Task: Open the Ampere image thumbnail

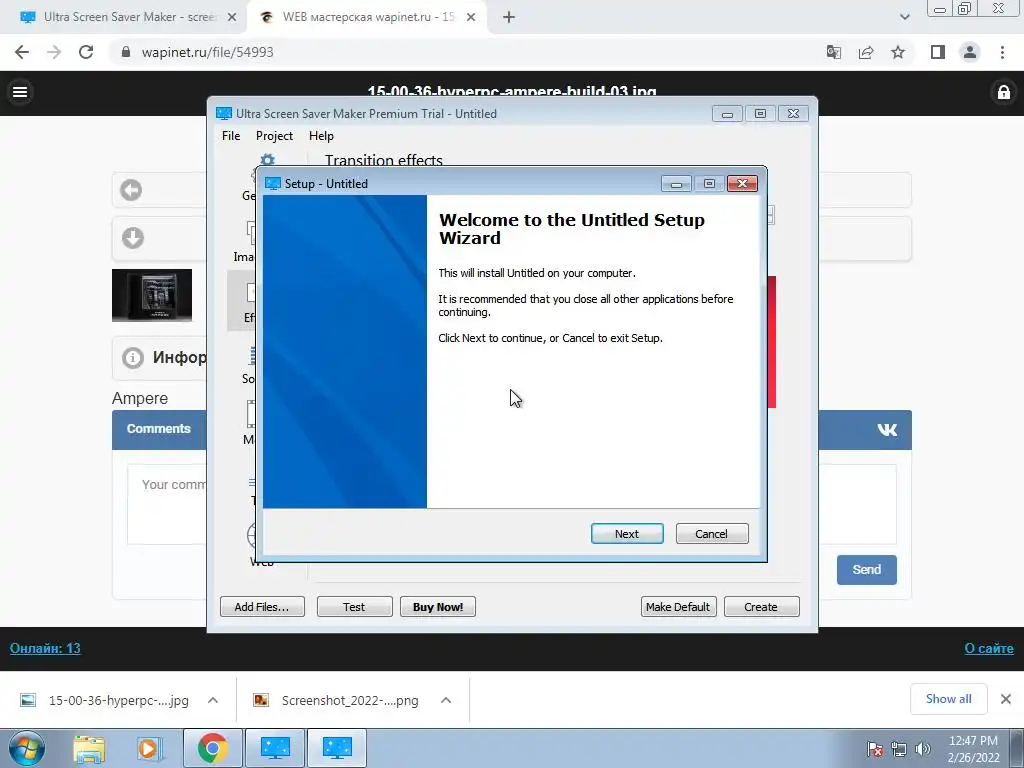Action: pos(152,295)
